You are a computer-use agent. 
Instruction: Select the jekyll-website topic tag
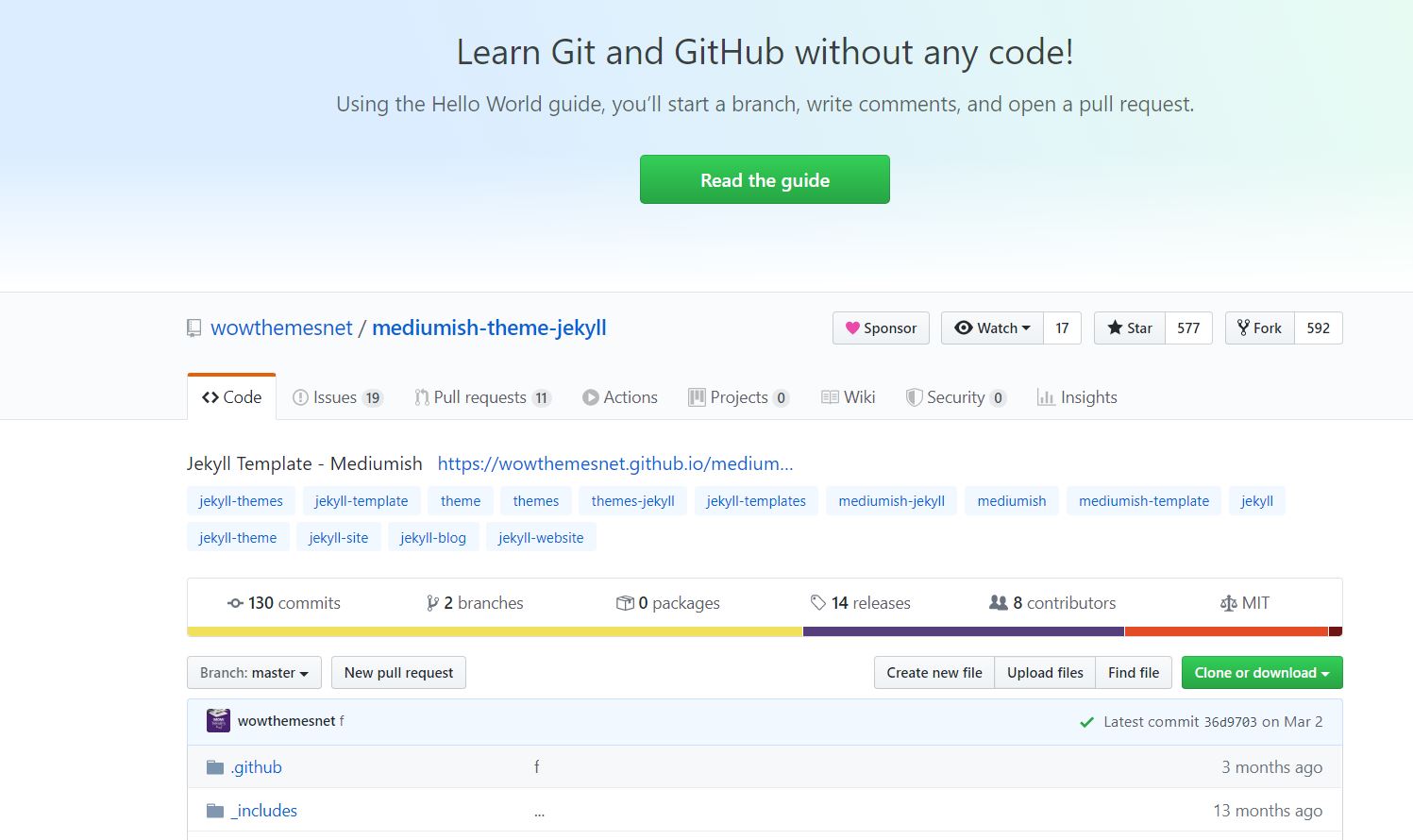point(541,538)
